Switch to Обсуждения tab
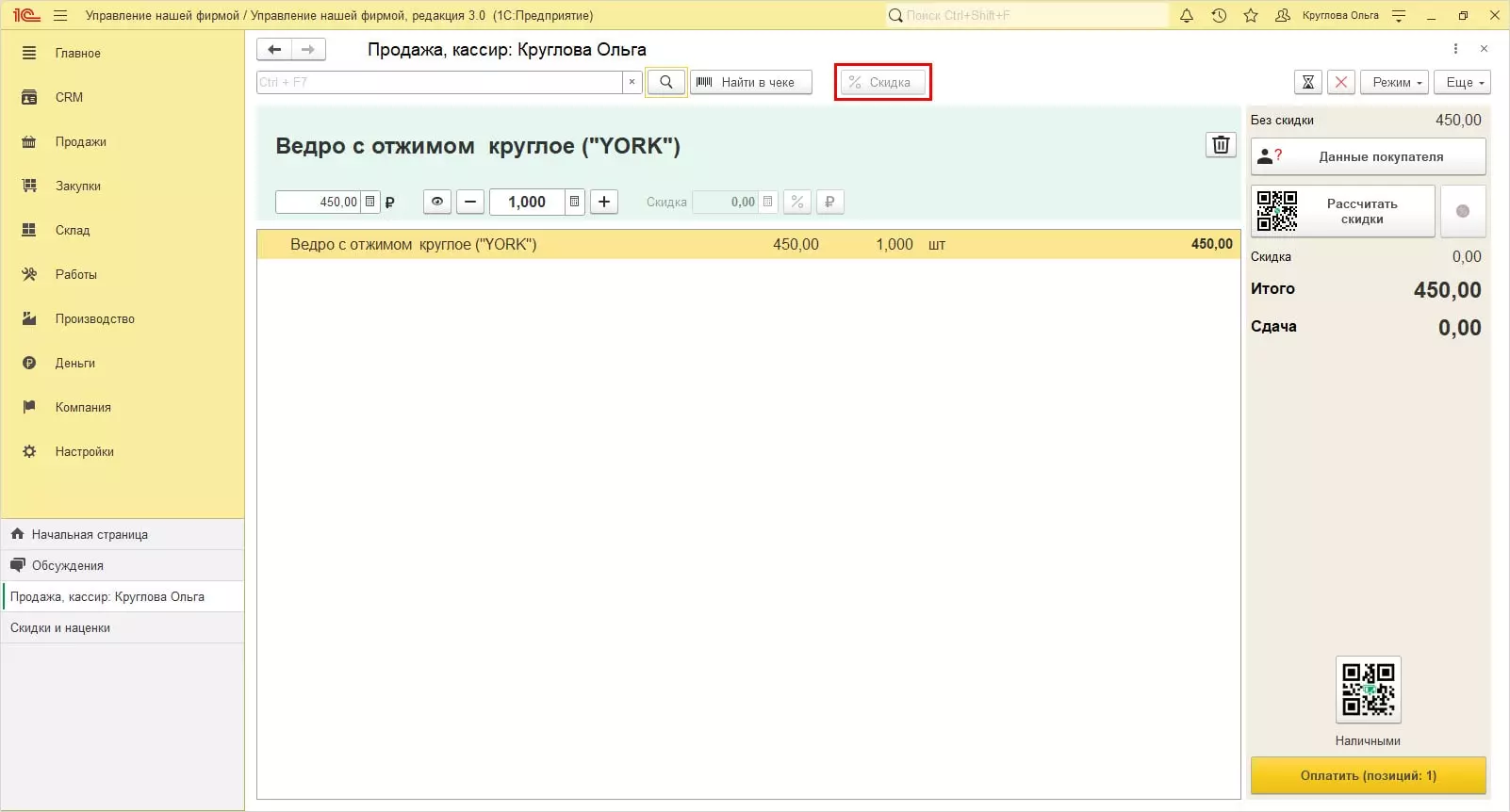Image resolution: width=1510 pixels, height=812 pixels. (x=123, y=565)
